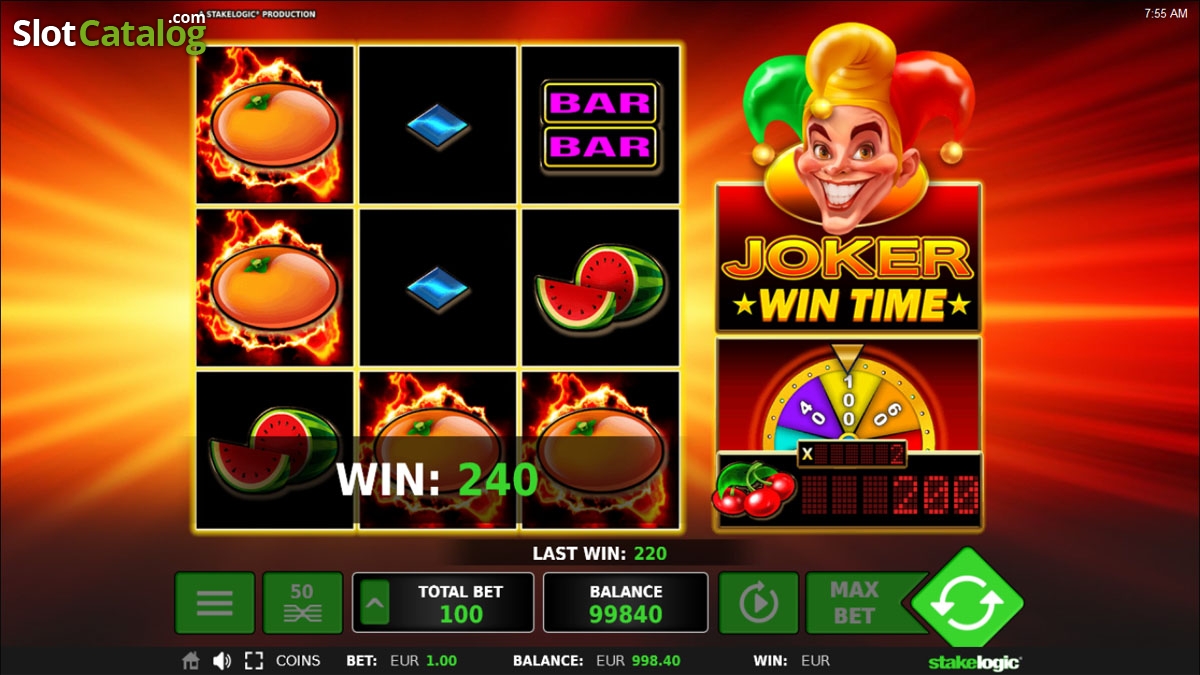Click the home icon in bottom bar
The height and width of the screenshot is (675, 1200).
[190, 661]
